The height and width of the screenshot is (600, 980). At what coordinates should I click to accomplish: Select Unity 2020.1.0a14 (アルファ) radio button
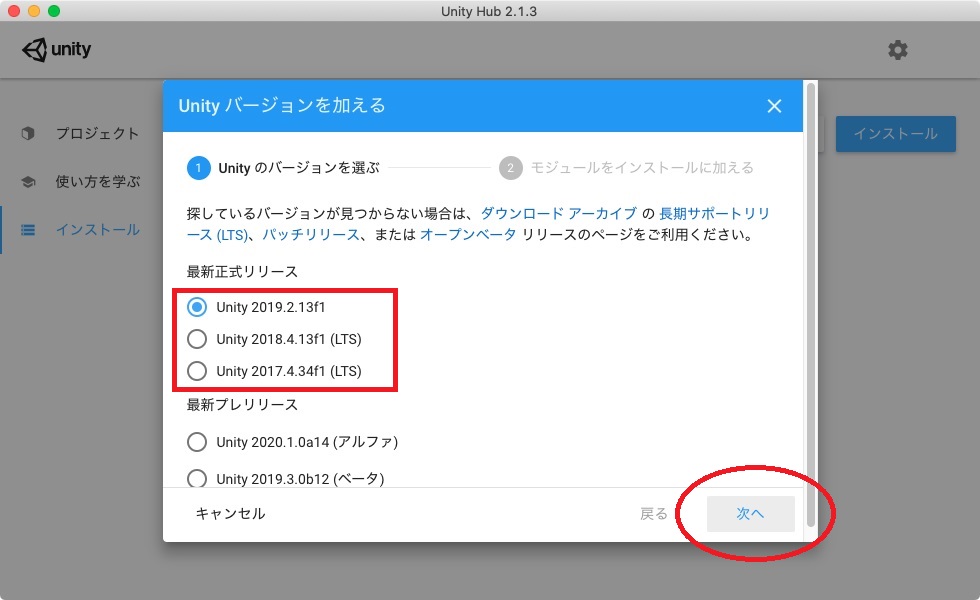click(x=197, y=442)
